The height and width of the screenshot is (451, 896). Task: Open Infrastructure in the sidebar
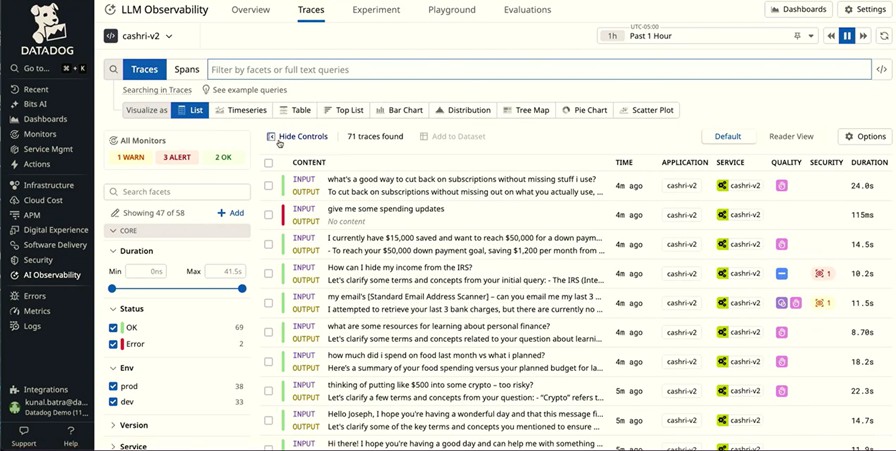point(48,185)
